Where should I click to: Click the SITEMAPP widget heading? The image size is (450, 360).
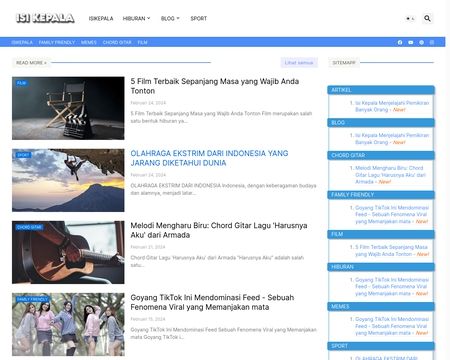pos(344,62)
